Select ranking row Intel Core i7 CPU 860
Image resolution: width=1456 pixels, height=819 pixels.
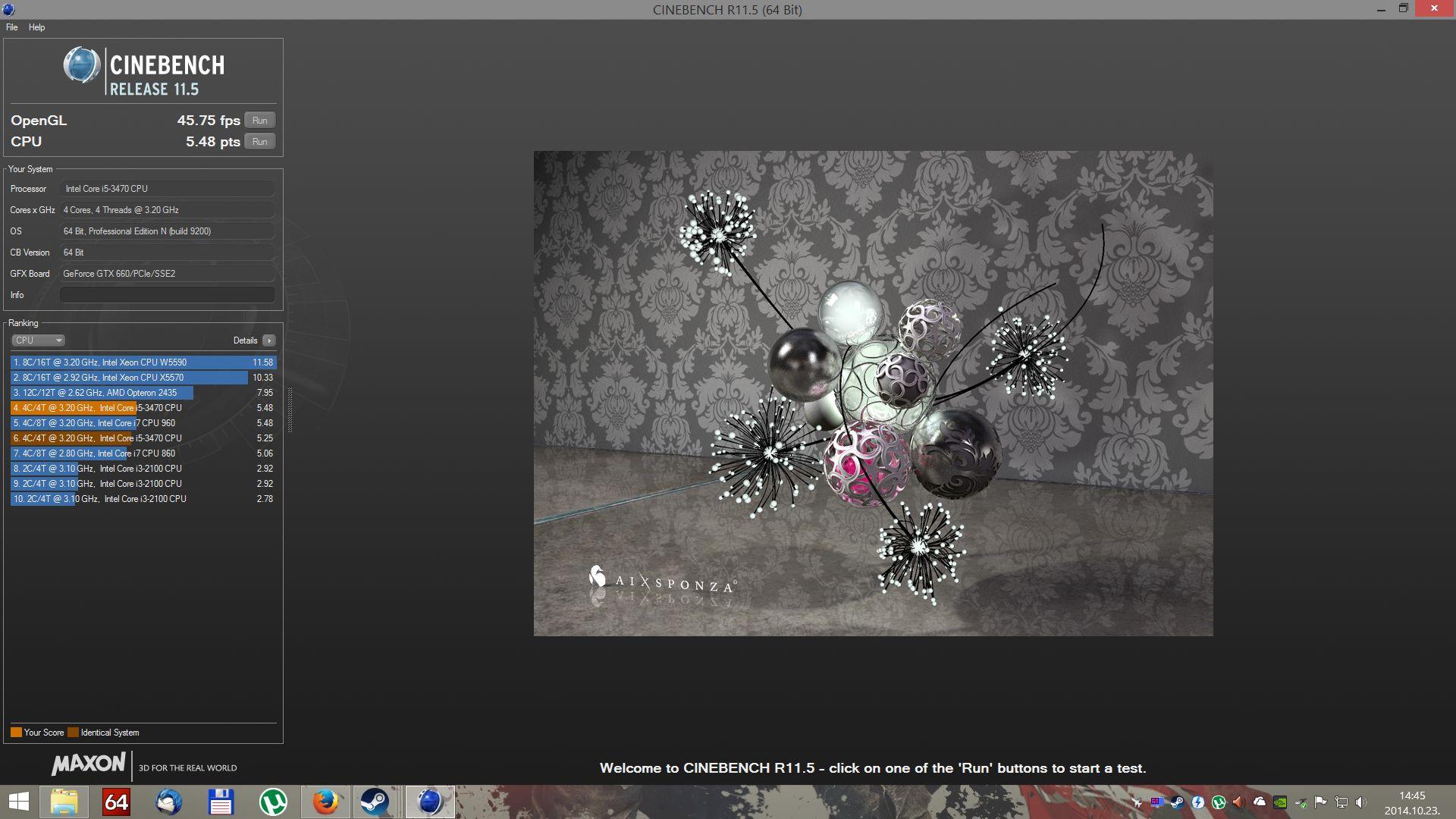(x=143, y=453)
